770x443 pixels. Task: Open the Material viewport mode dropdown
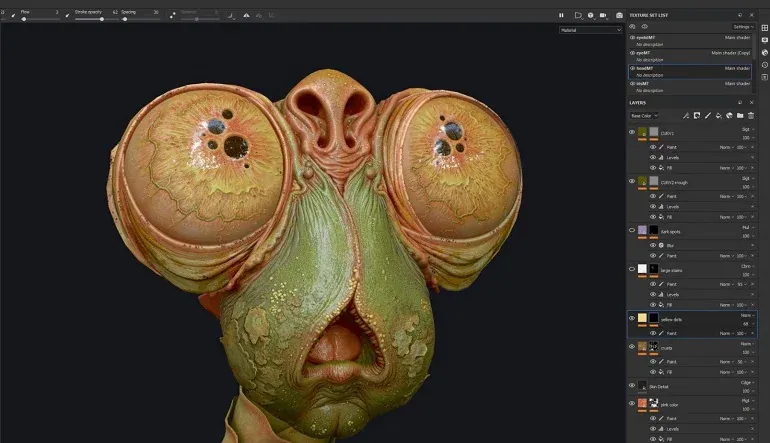tap(590, 30)
